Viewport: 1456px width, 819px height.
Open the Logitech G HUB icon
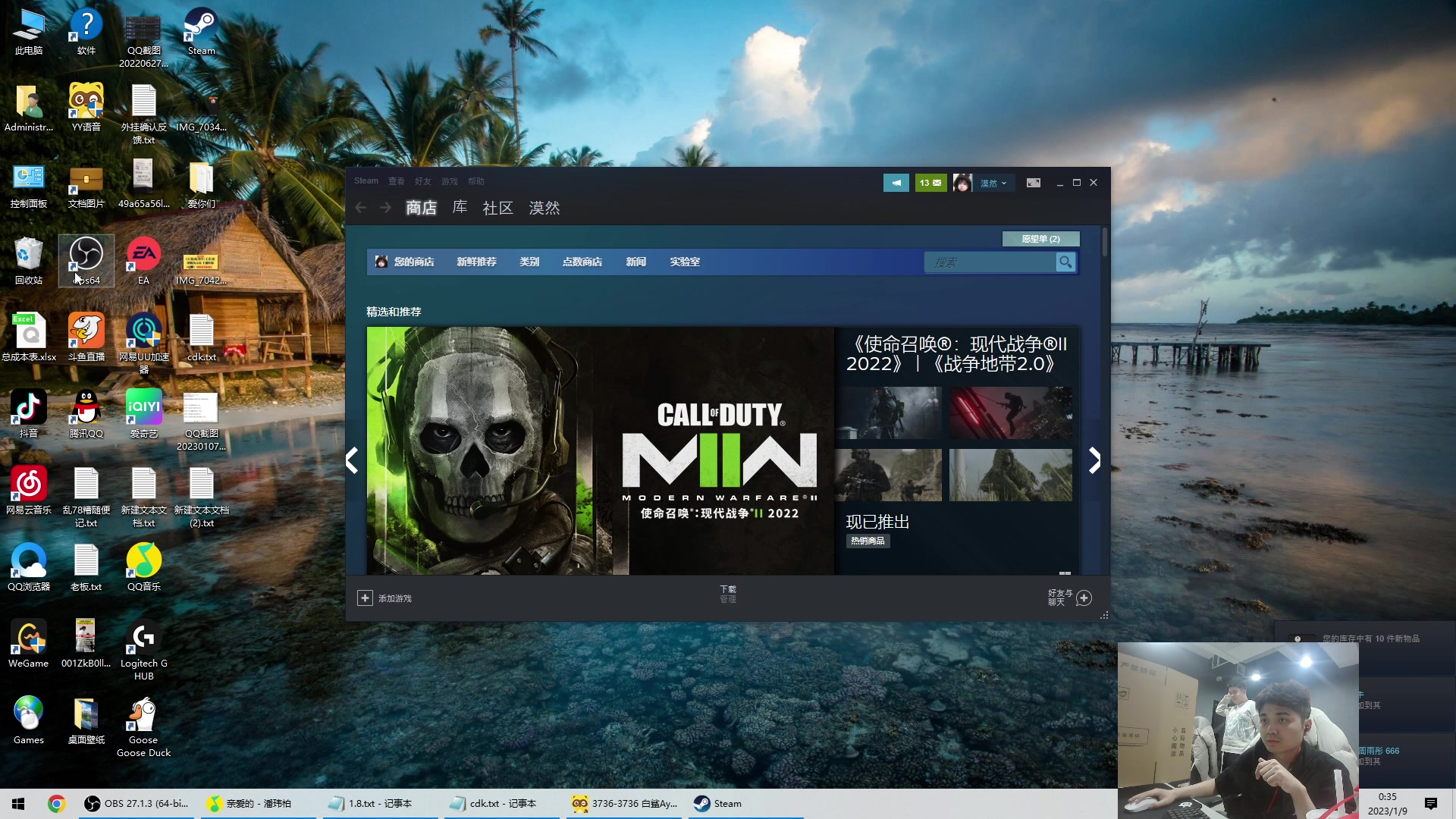tap(143, 650)
